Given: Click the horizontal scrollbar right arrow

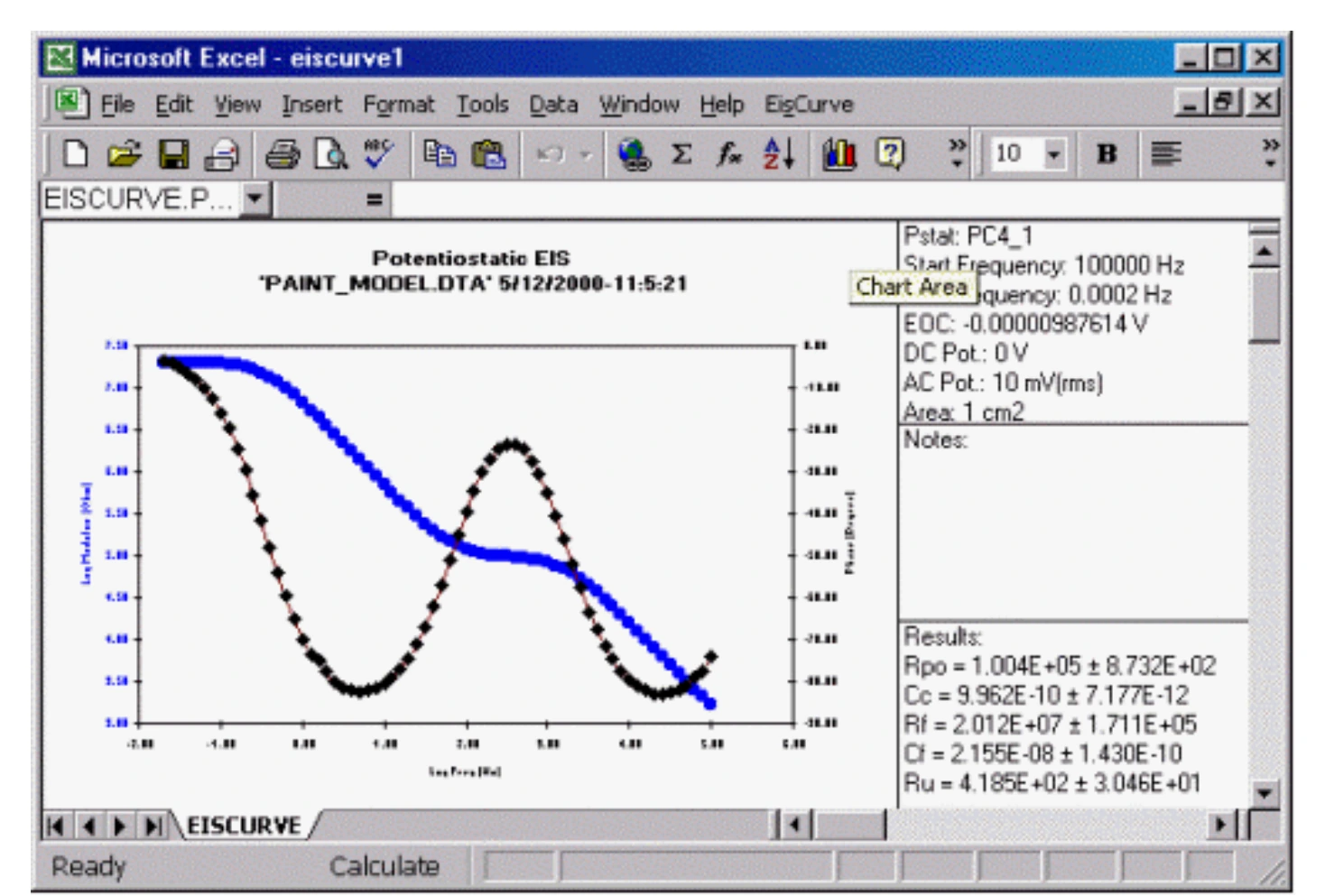Looking at the screenshot, I should [x=1220, y=825].
